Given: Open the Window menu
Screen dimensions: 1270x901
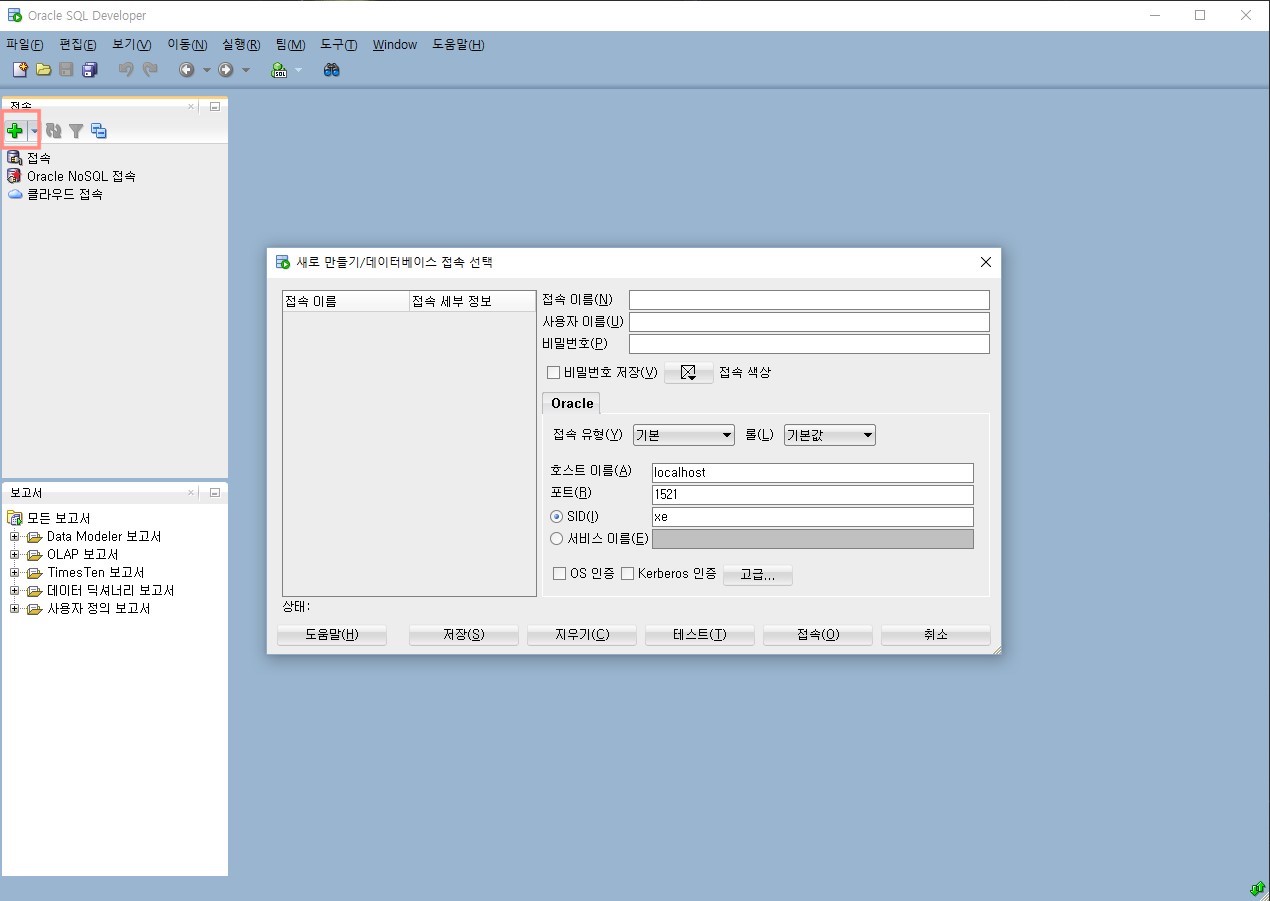Looking at the screenshot, I should click(395, 45).
